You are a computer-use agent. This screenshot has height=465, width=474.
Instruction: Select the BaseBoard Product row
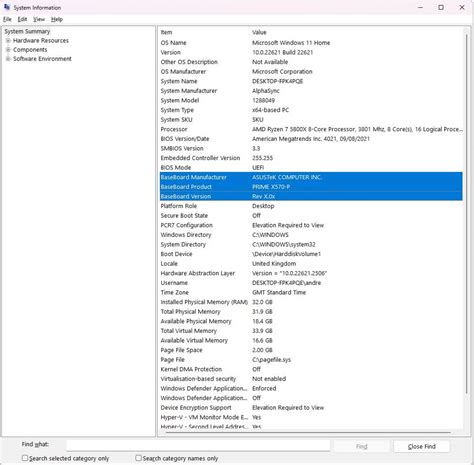pos(311,187)
